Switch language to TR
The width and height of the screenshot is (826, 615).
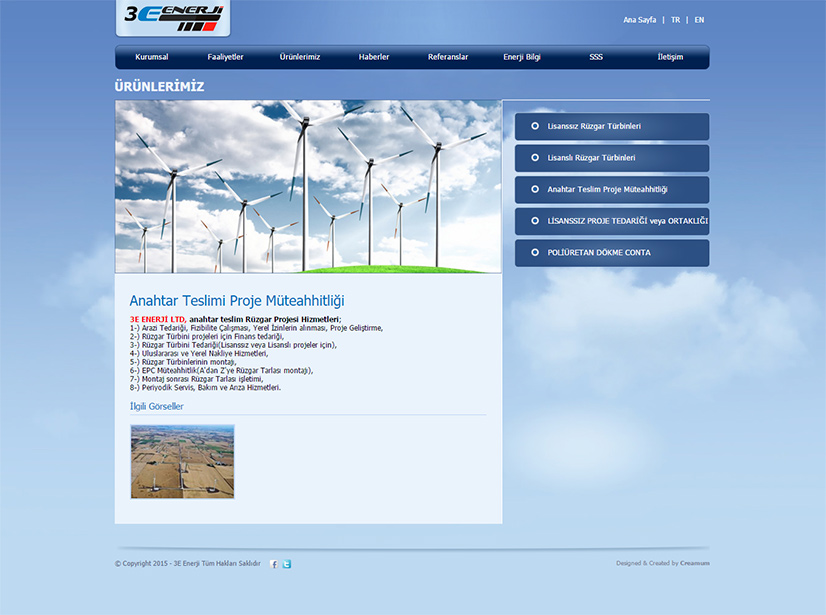point(676,20)
